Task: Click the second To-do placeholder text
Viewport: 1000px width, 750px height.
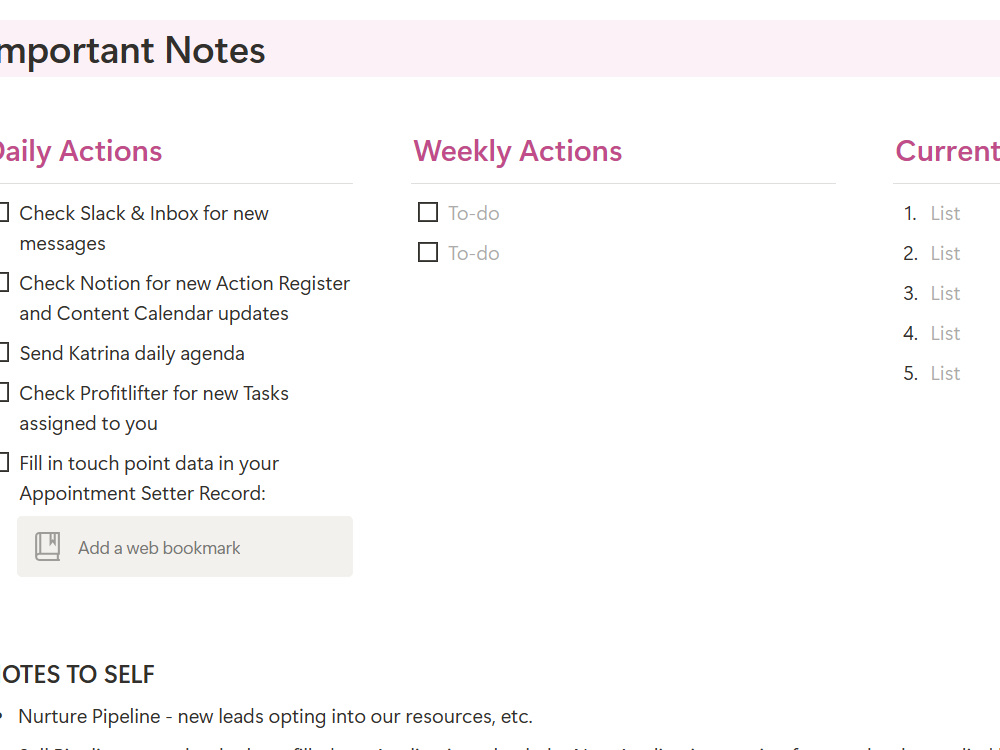Action: [473, 253]
